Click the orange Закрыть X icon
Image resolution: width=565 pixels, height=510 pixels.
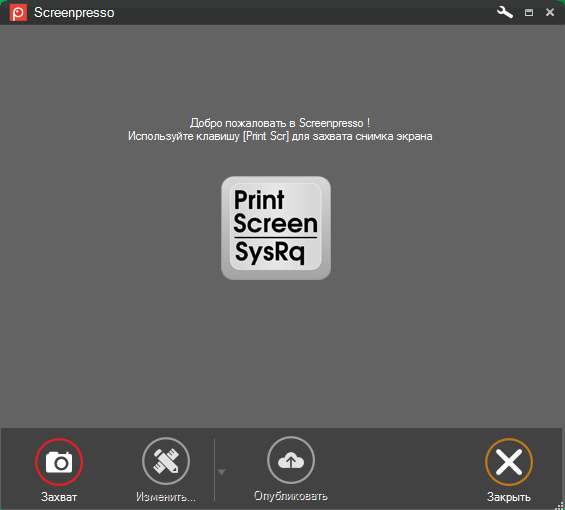click(x=509, y=462)
